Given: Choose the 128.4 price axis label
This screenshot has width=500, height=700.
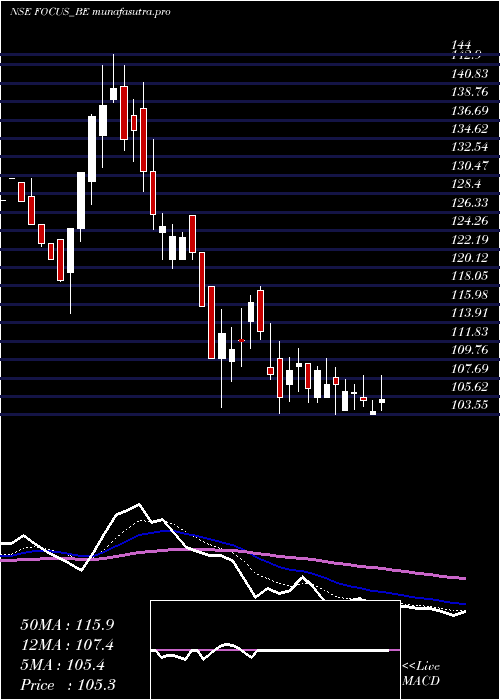Looking at the screenshot, I should (x=466, y=184).
